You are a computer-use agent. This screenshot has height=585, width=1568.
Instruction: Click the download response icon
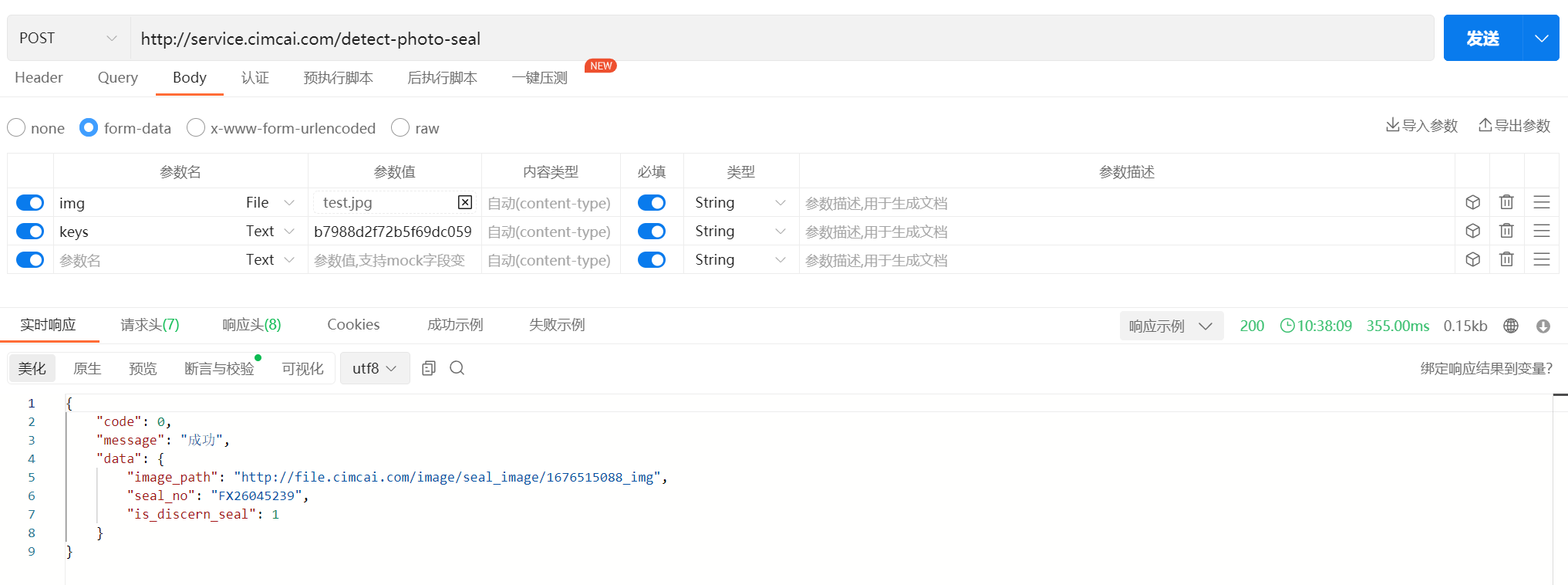coord(1543,326)
